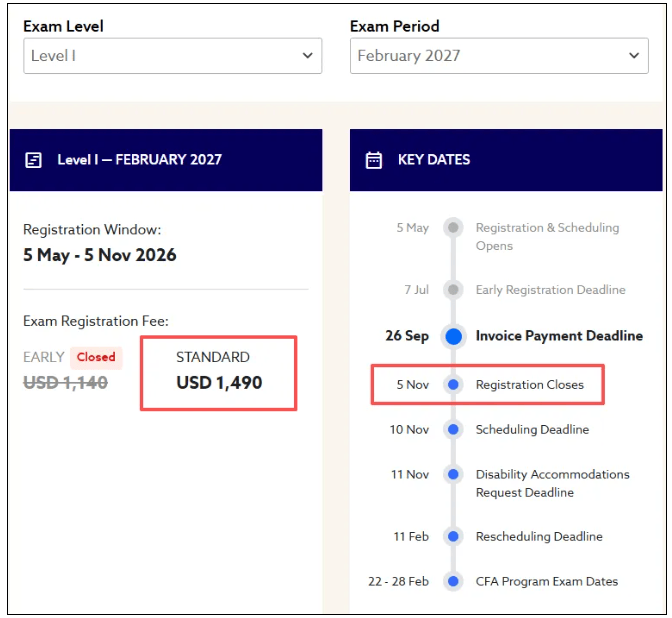Click the 'Level I — FEBRUARY 2027' heading
The image size is (672, 618).
(x=140, y=160)
